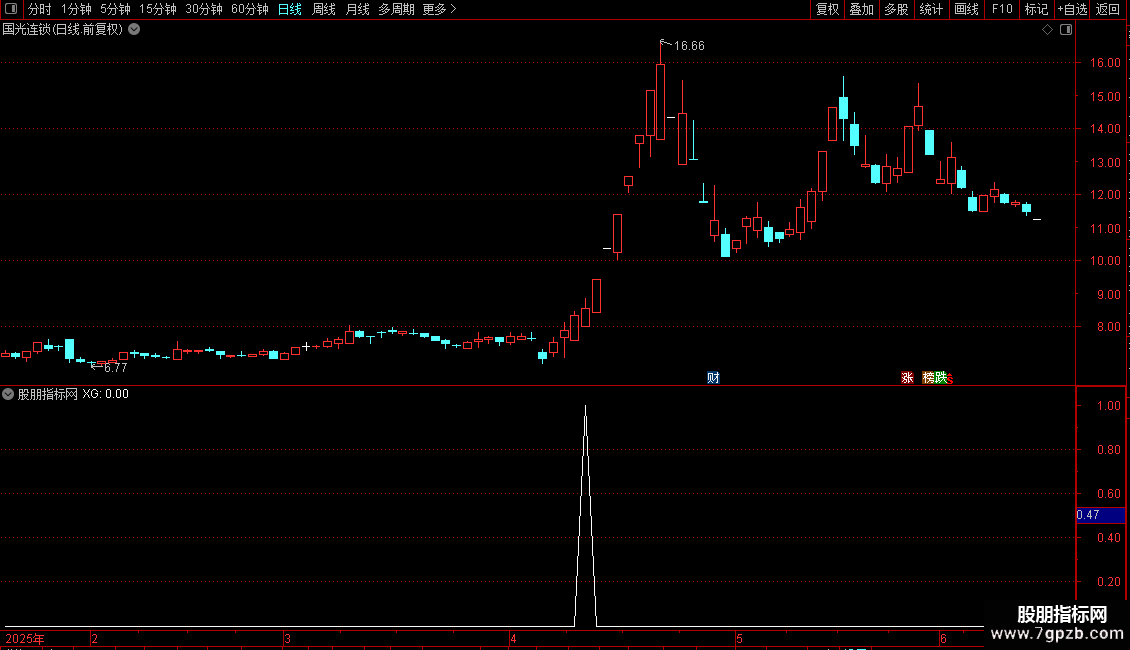Click the 财 financial marker
Viewport: 1130px width, 650px height.
(x=713, y=378)
